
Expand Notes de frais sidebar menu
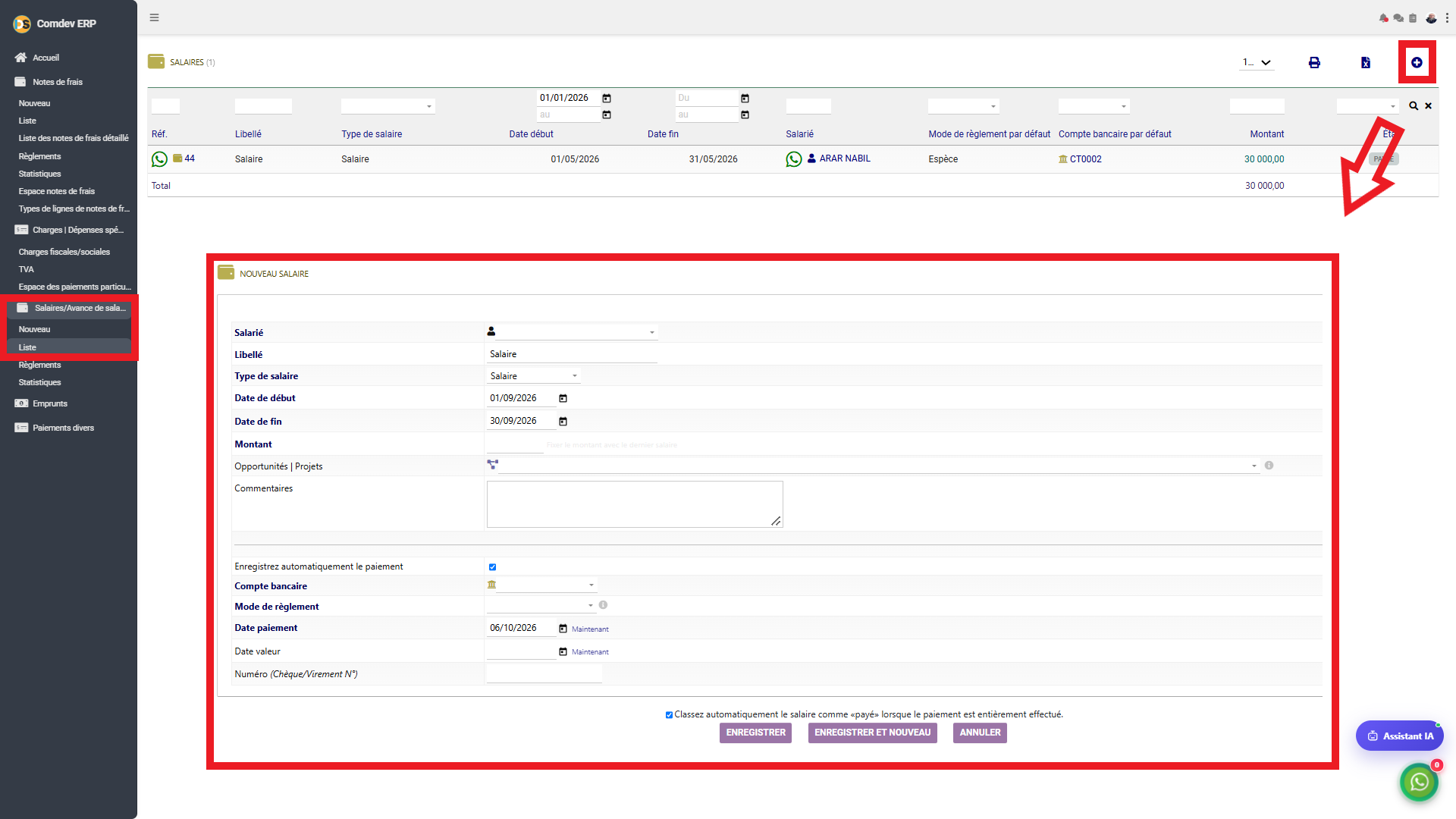point(58,82)
